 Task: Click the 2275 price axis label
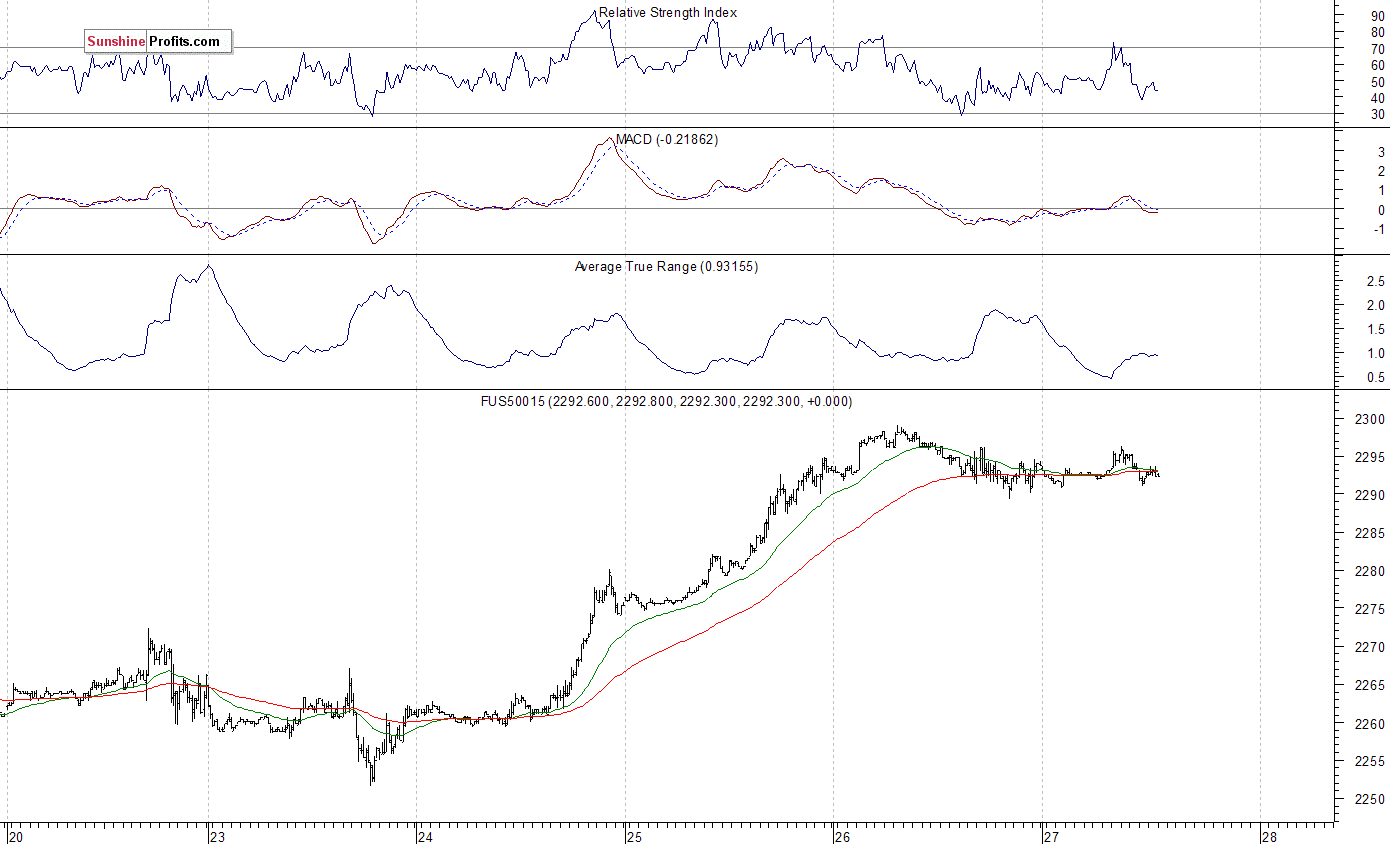[1369, 609]
